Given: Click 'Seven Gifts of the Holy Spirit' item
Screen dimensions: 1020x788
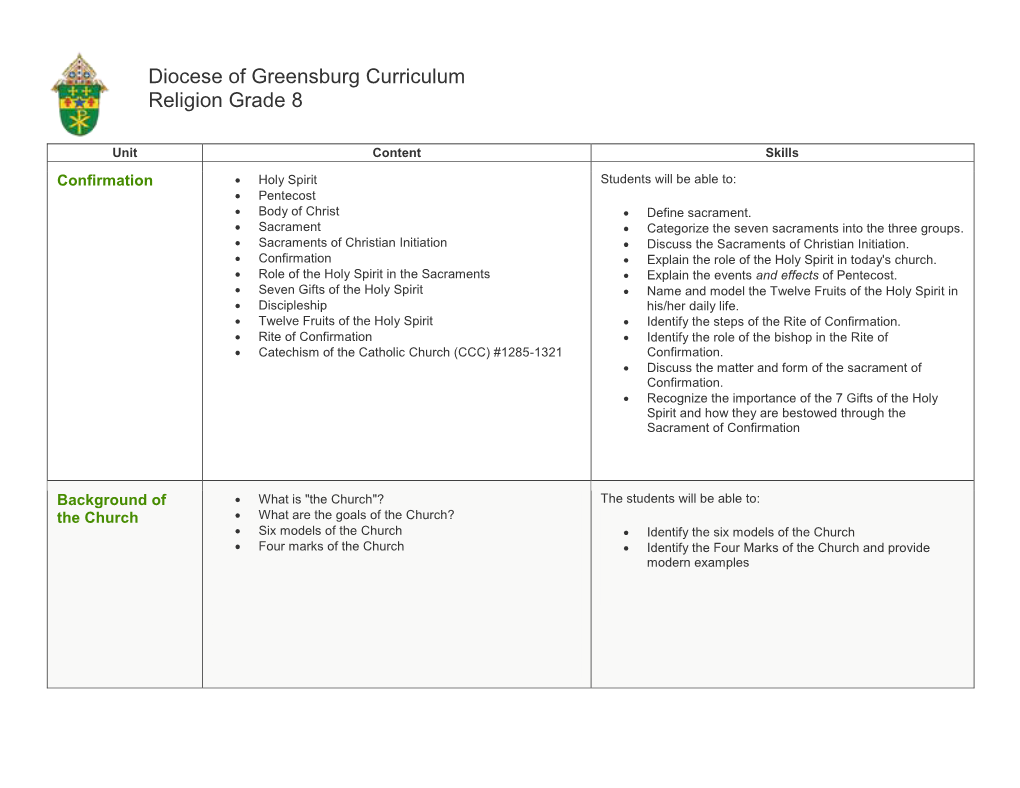Looking at the screenshot, I should (x=340, y=290).
